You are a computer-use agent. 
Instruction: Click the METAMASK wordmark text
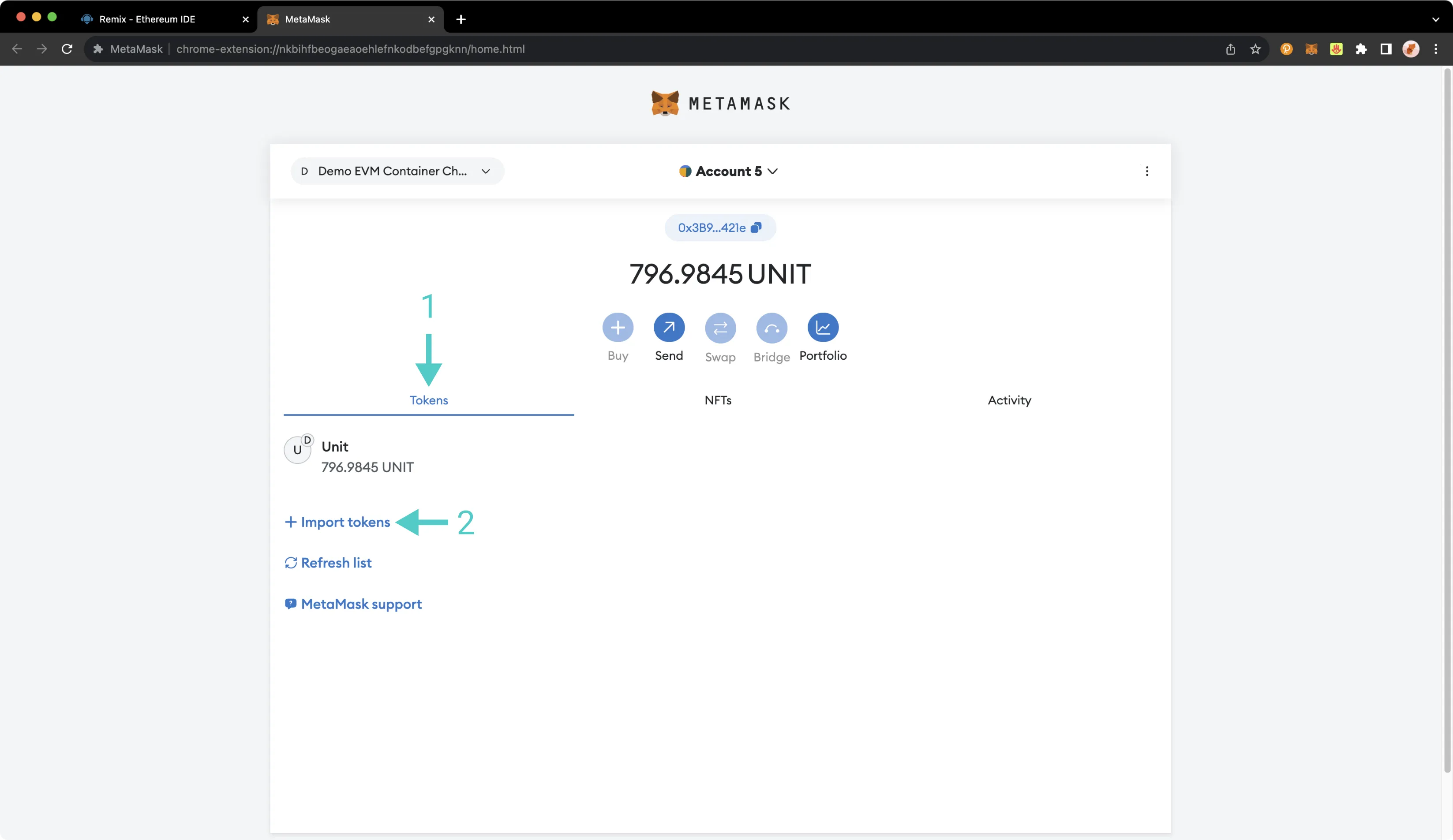coord(740,104)
